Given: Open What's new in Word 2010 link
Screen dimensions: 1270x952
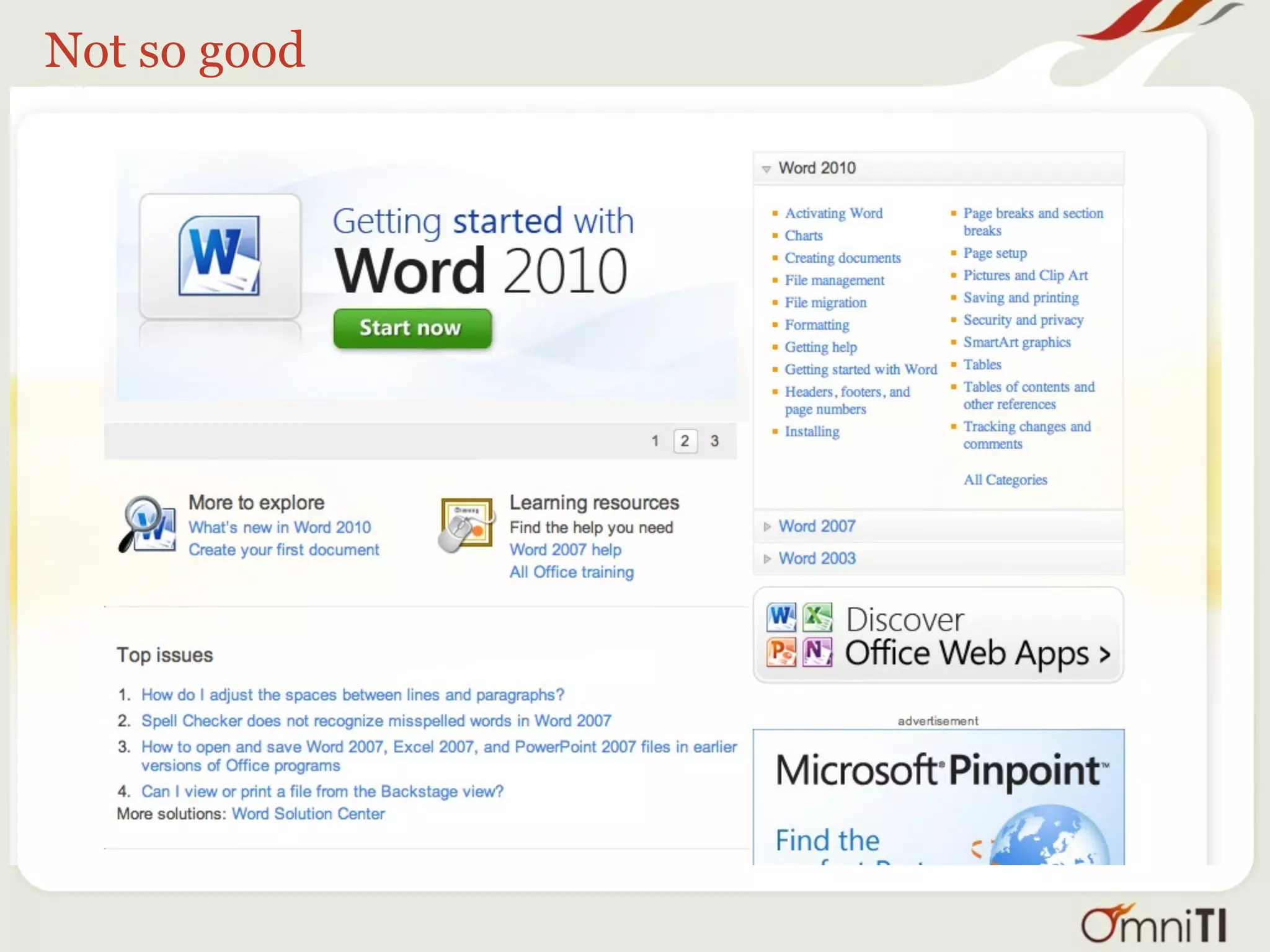Looking at the screenshot, I should point(280,527).
